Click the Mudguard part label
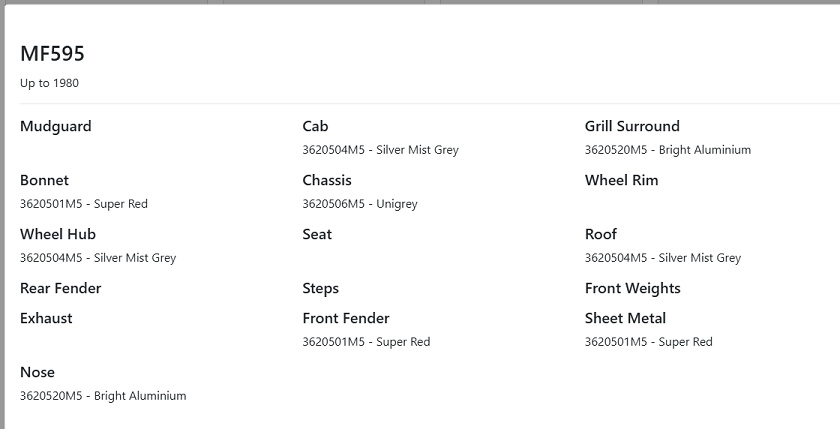Viewport: 840px width, 429px height. click(55, 126)
